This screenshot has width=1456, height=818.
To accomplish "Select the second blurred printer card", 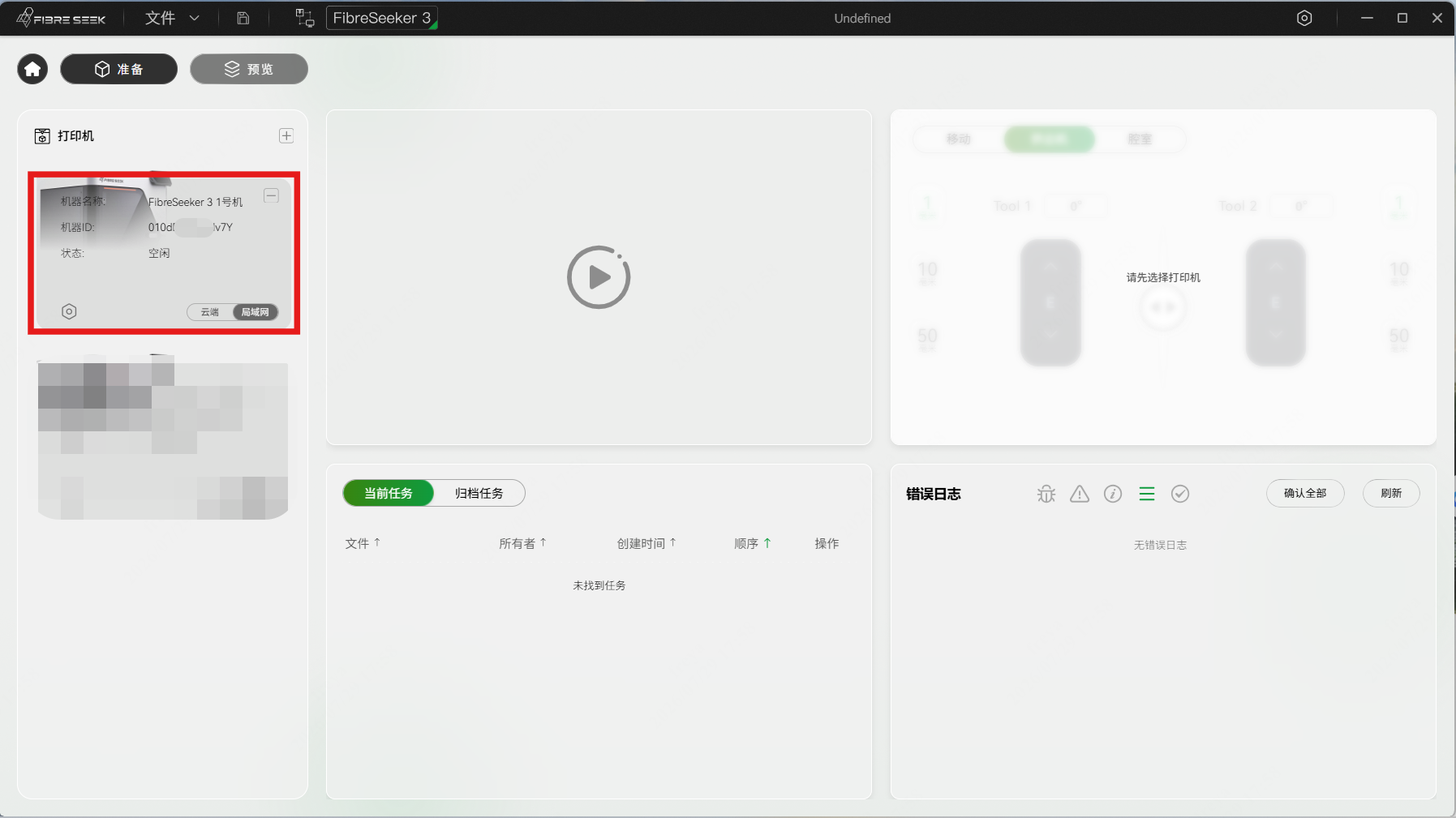I will [x=163, y=436].
